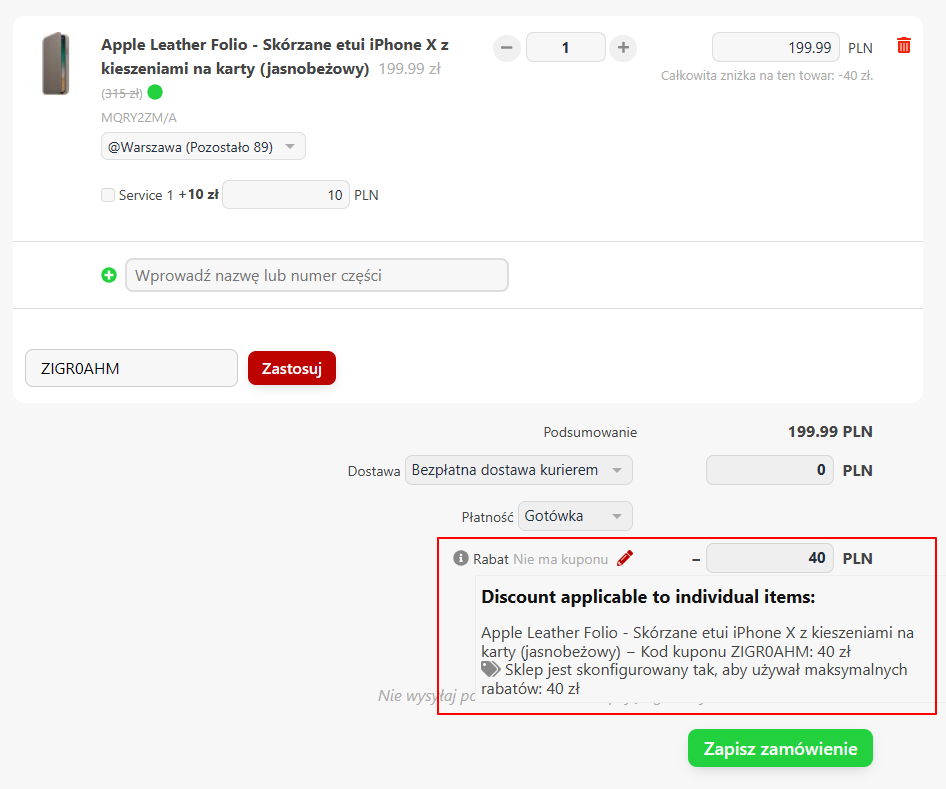Open the @Warszawa stock location dropdown
Image resolution: width=946 pixels, height=789 pixels.
pyautogui.click(x=203, y=147)
